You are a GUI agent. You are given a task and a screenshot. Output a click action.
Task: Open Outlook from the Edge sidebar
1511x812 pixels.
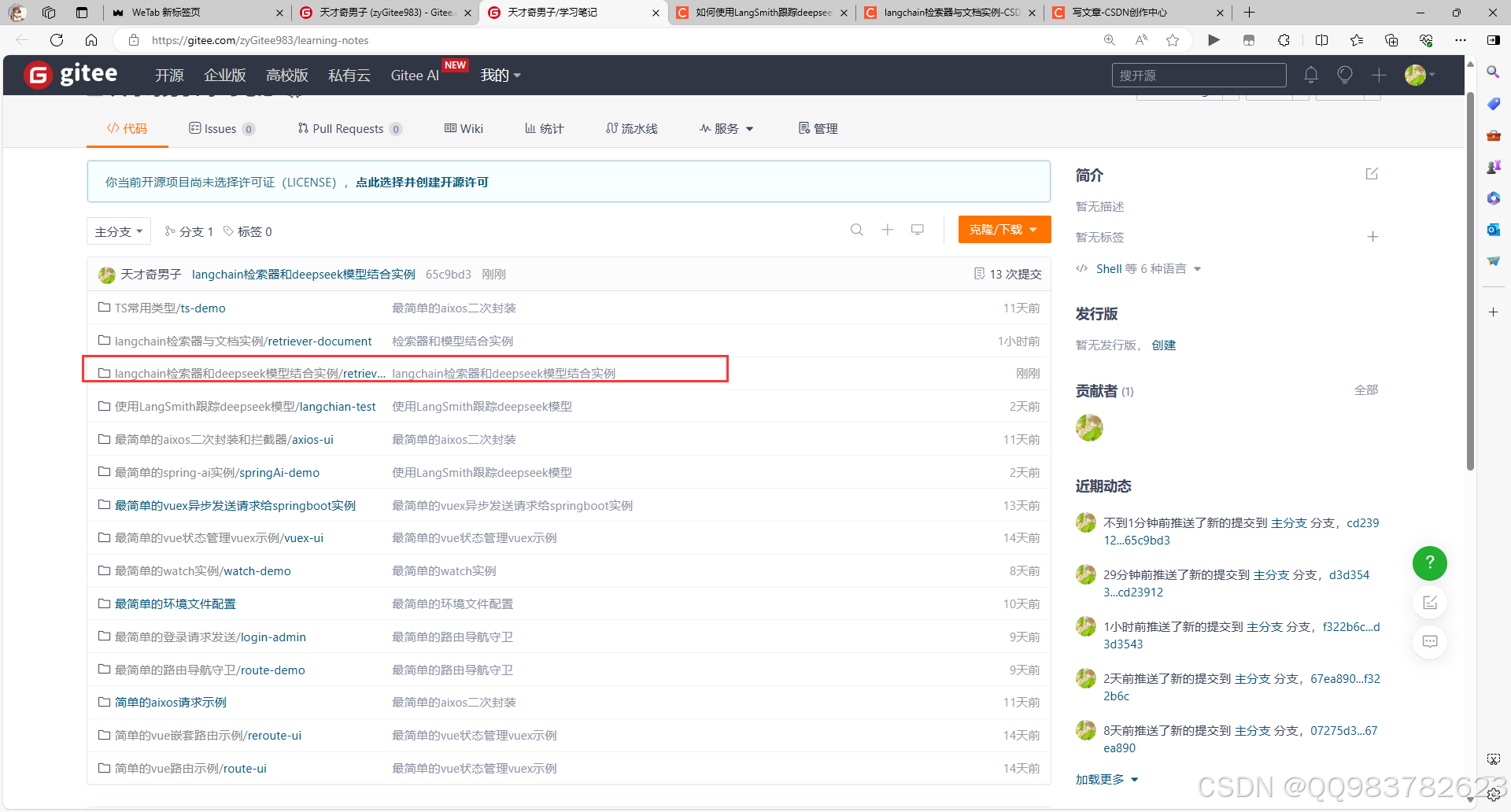click(1493, 230)
